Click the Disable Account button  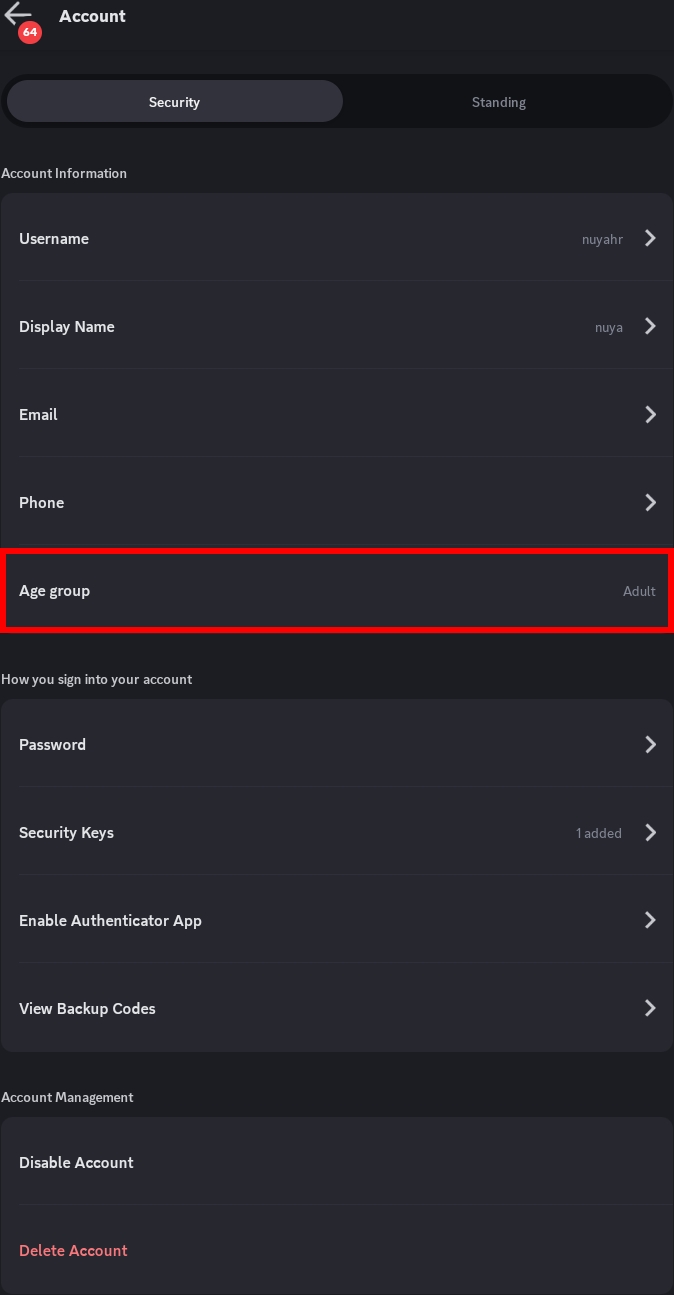click(x=76, y=1162)
